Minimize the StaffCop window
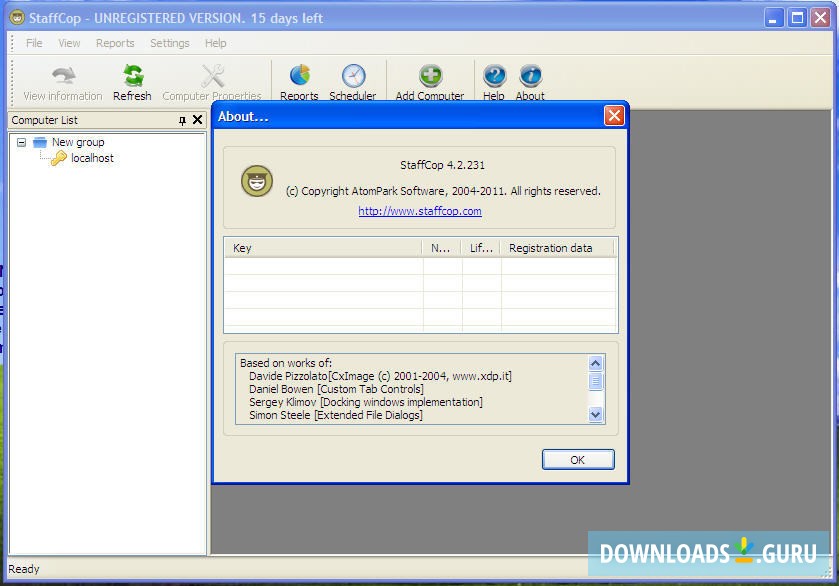839x586 pixels. pos(773,18)
